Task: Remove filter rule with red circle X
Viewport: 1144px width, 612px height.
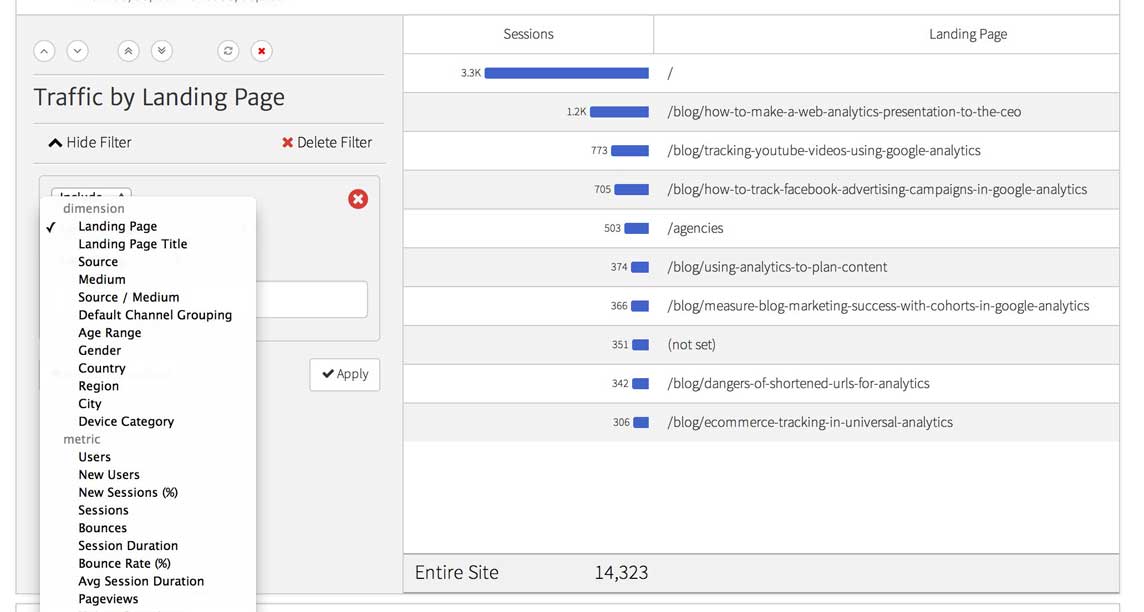Action: (358, 199)
